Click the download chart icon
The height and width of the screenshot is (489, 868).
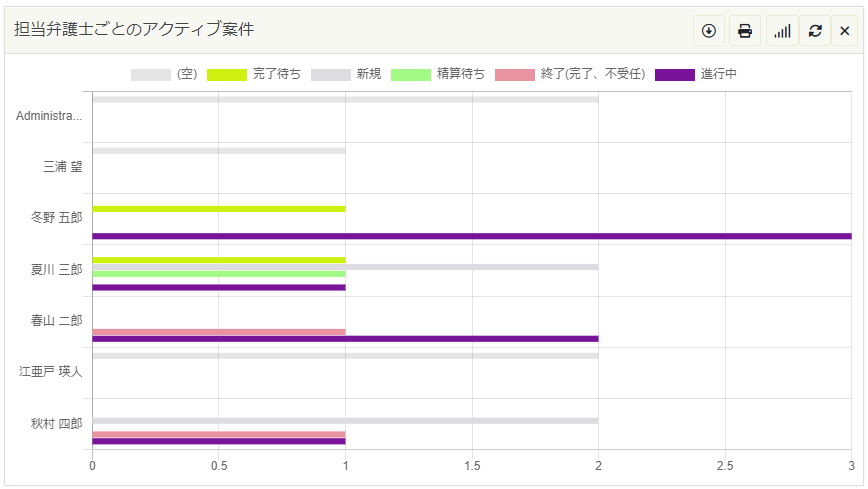(709, 31)
